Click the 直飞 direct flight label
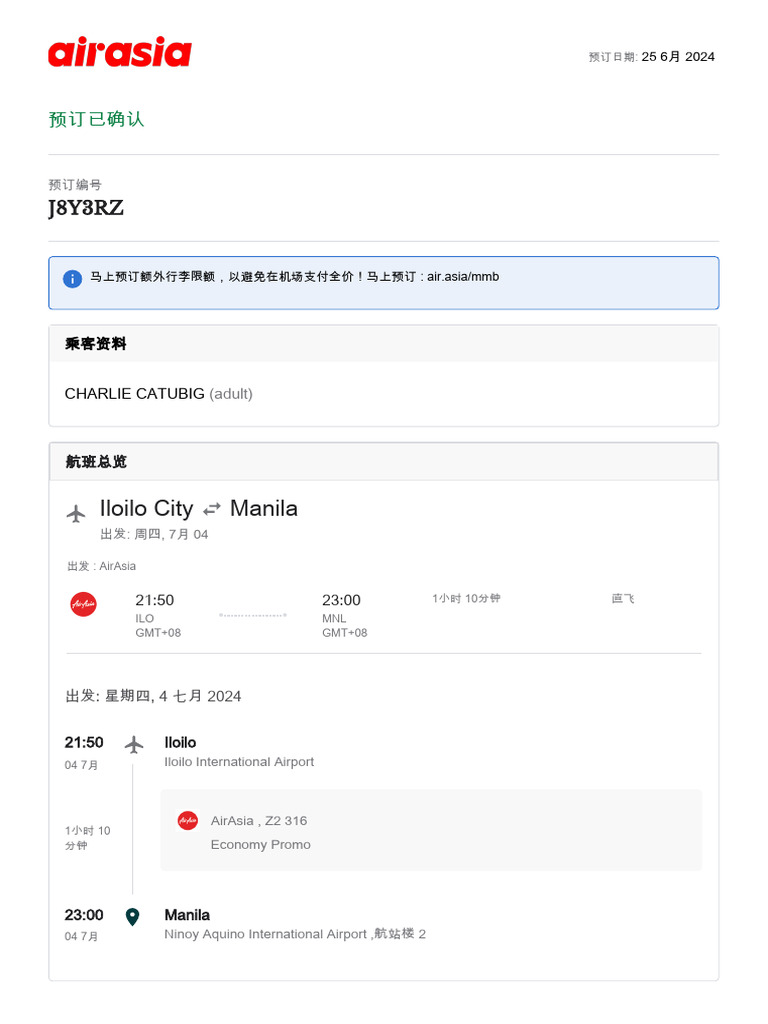The height and width of the screenshot is (1024, 768). pyautogui.click(x=623, y=598)
